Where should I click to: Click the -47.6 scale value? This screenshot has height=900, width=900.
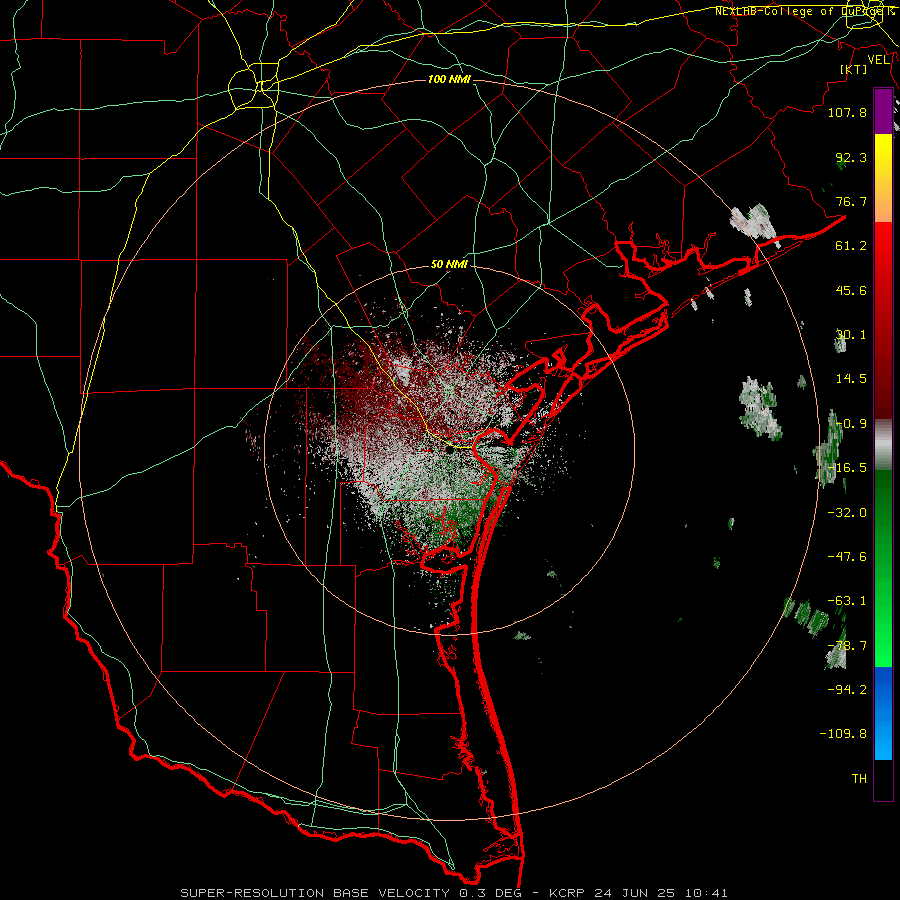[847, 557]
